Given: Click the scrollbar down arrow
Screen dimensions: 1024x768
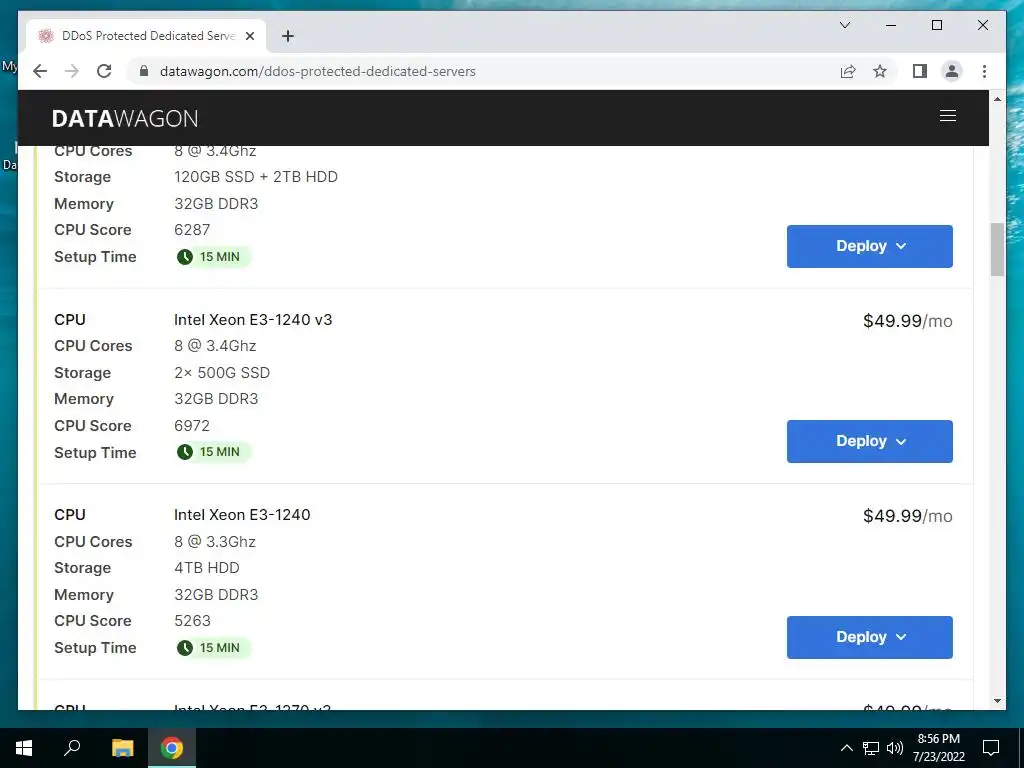Looking at the screenshot, I should click(997, 701).
